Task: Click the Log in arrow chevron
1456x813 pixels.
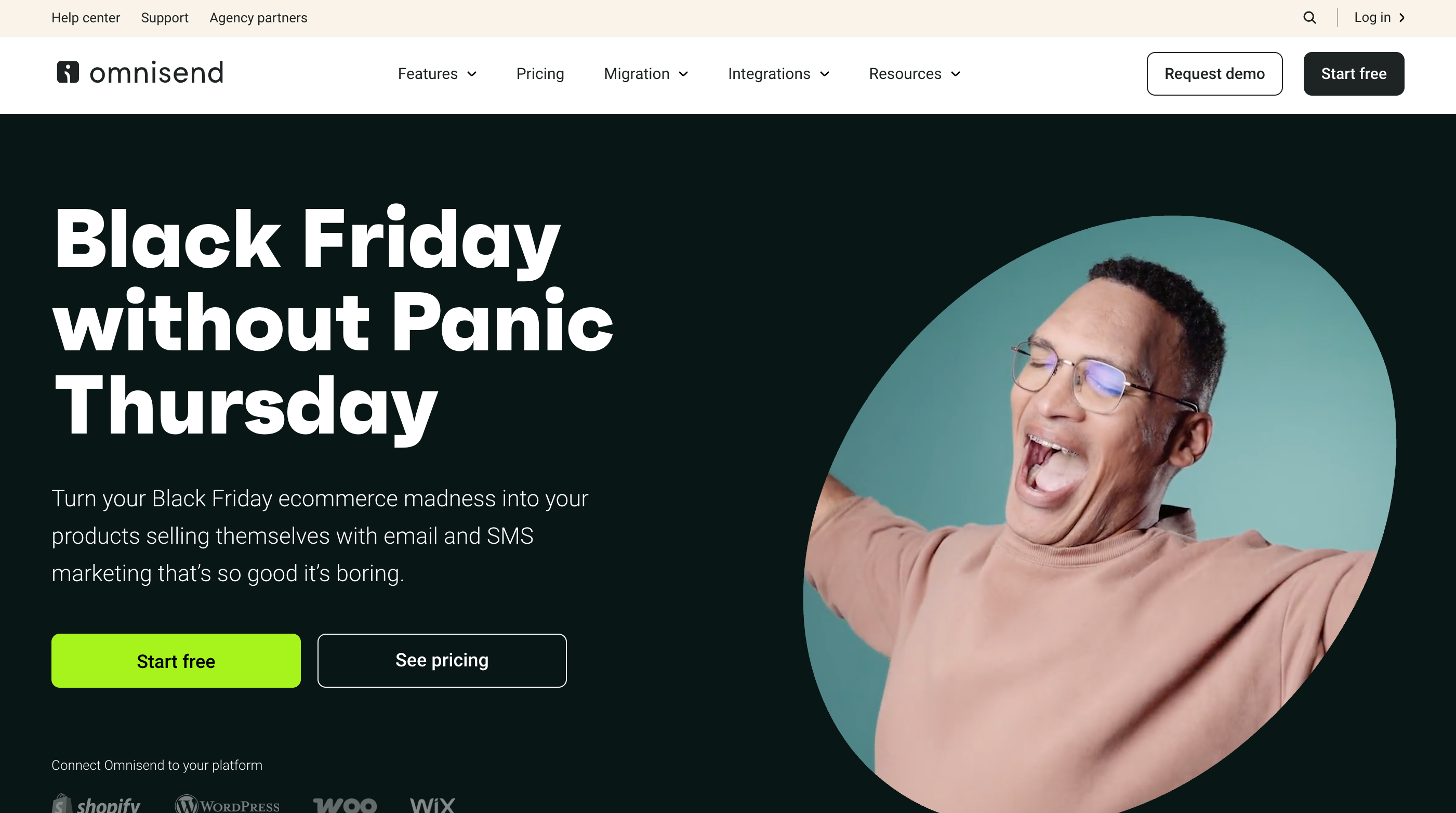Action: pos(1402,18)
